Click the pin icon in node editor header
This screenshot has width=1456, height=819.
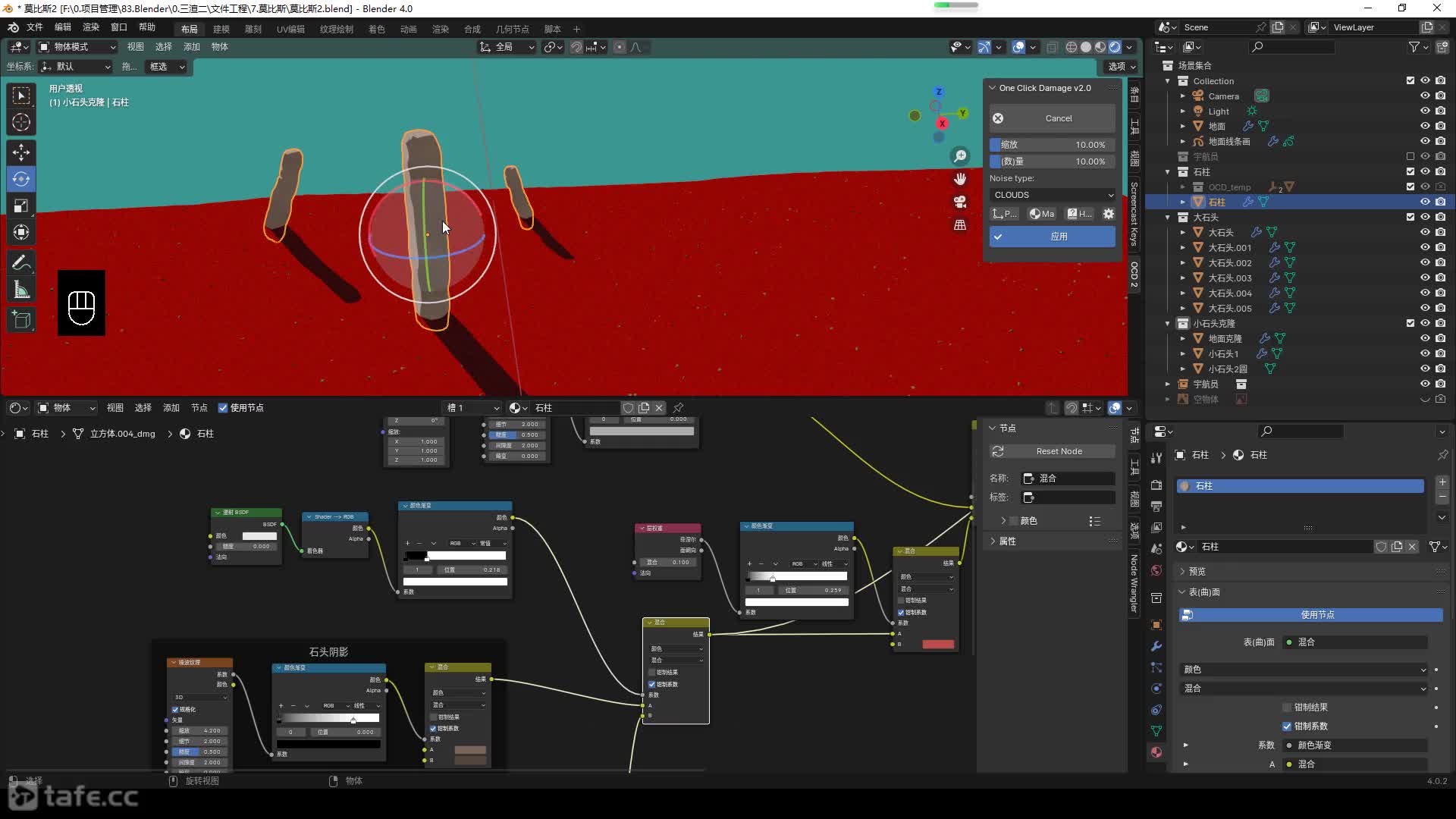pyautogui.click(x=678, y=408)
